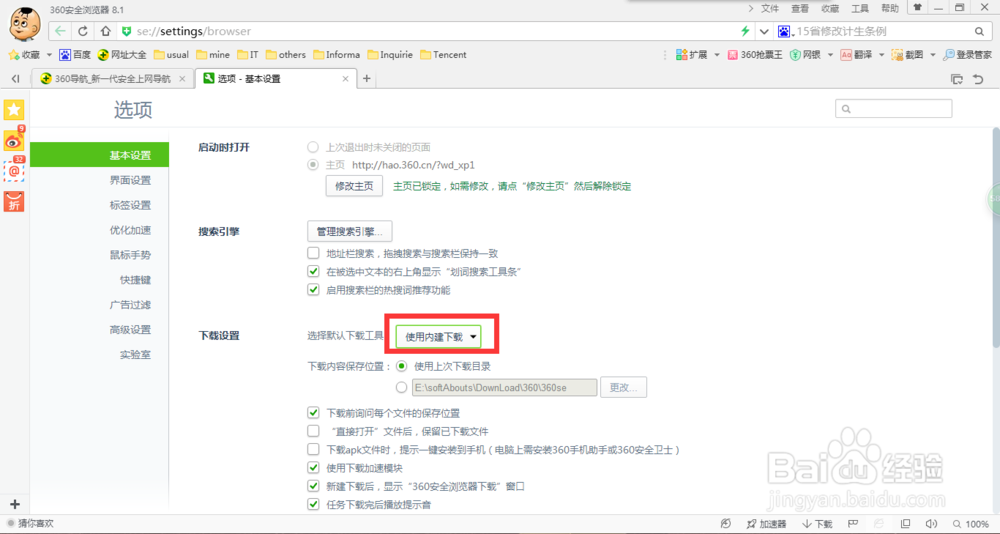The image size is (1000, 534).
Task: Toggle 启用搜索栏的热搜词推荐功能 checkbox
Action: click(x=313, y=290)
